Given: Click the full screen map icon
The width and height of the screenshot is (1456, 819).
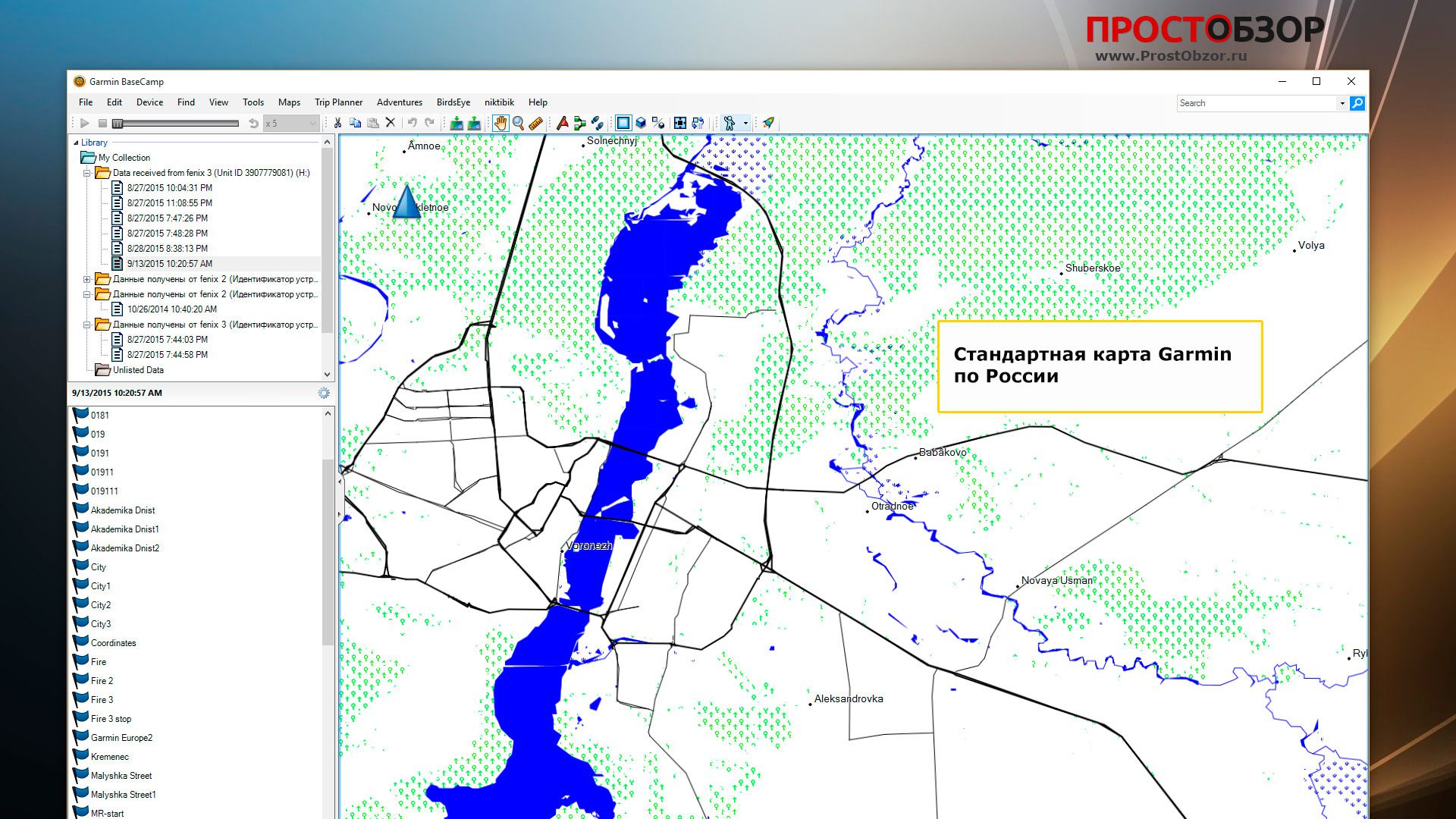Looking at the screenshot, I should click(x=680, y=123).
